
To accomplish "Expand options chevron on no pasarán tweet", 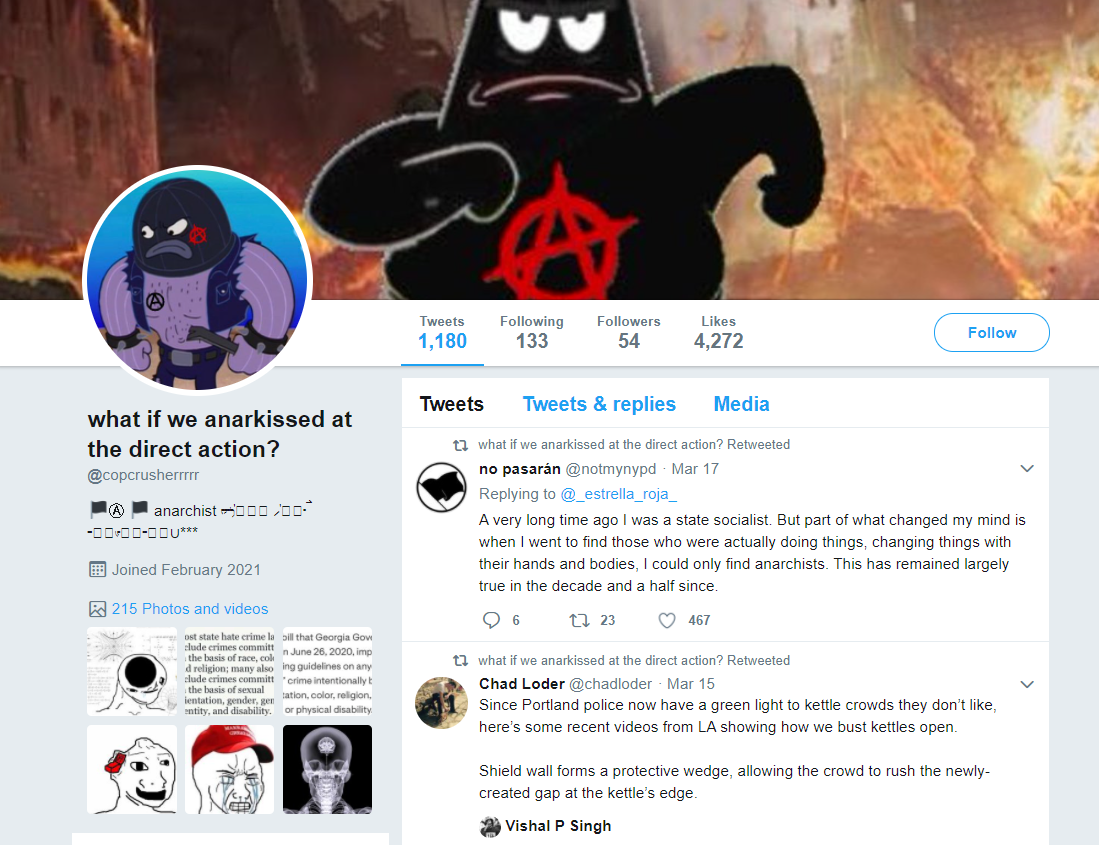I will click(1027, 469).
